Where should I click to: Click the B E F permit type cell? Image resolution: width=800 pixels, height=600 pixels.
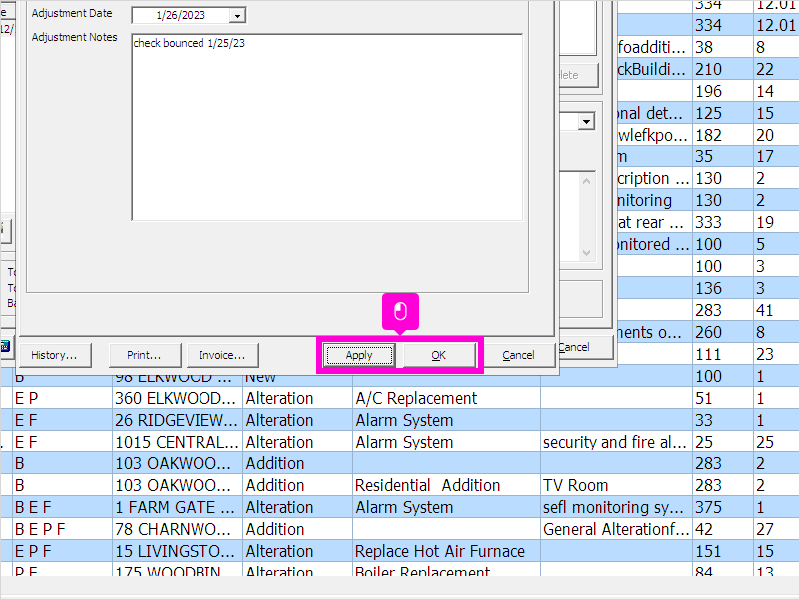62,507
